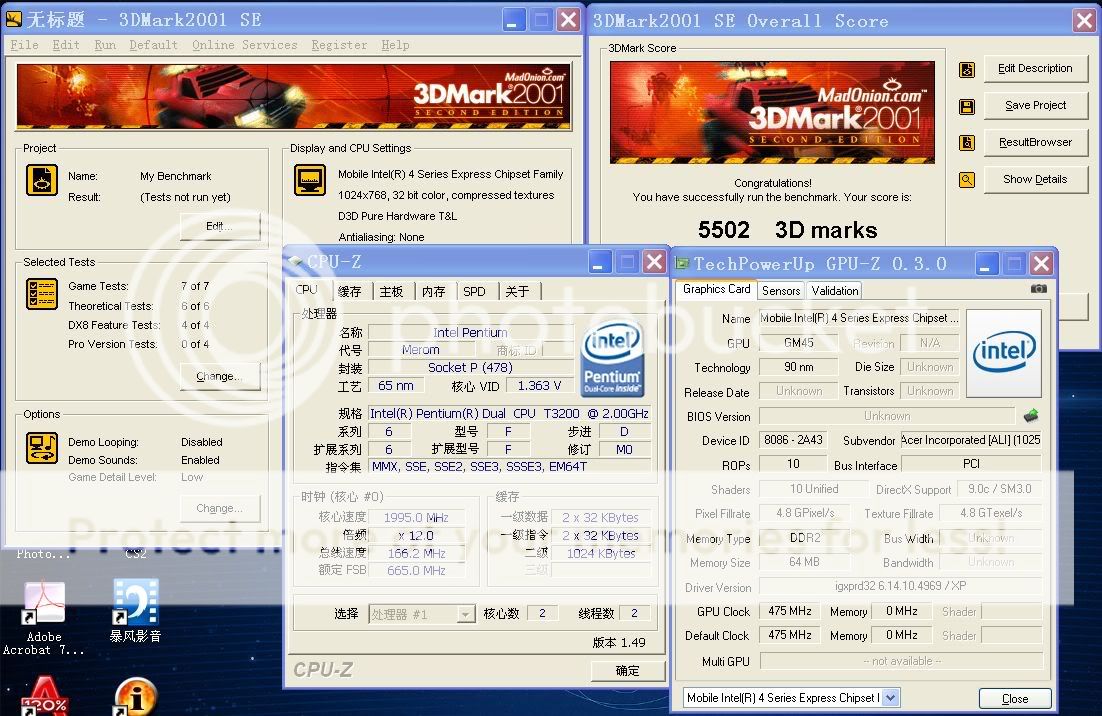This screenshot has height=716, width=1102.
Task: Expand the GPU selection dropdown in GPU-Z
Action: pyautogui.click(x=890, y=698)
